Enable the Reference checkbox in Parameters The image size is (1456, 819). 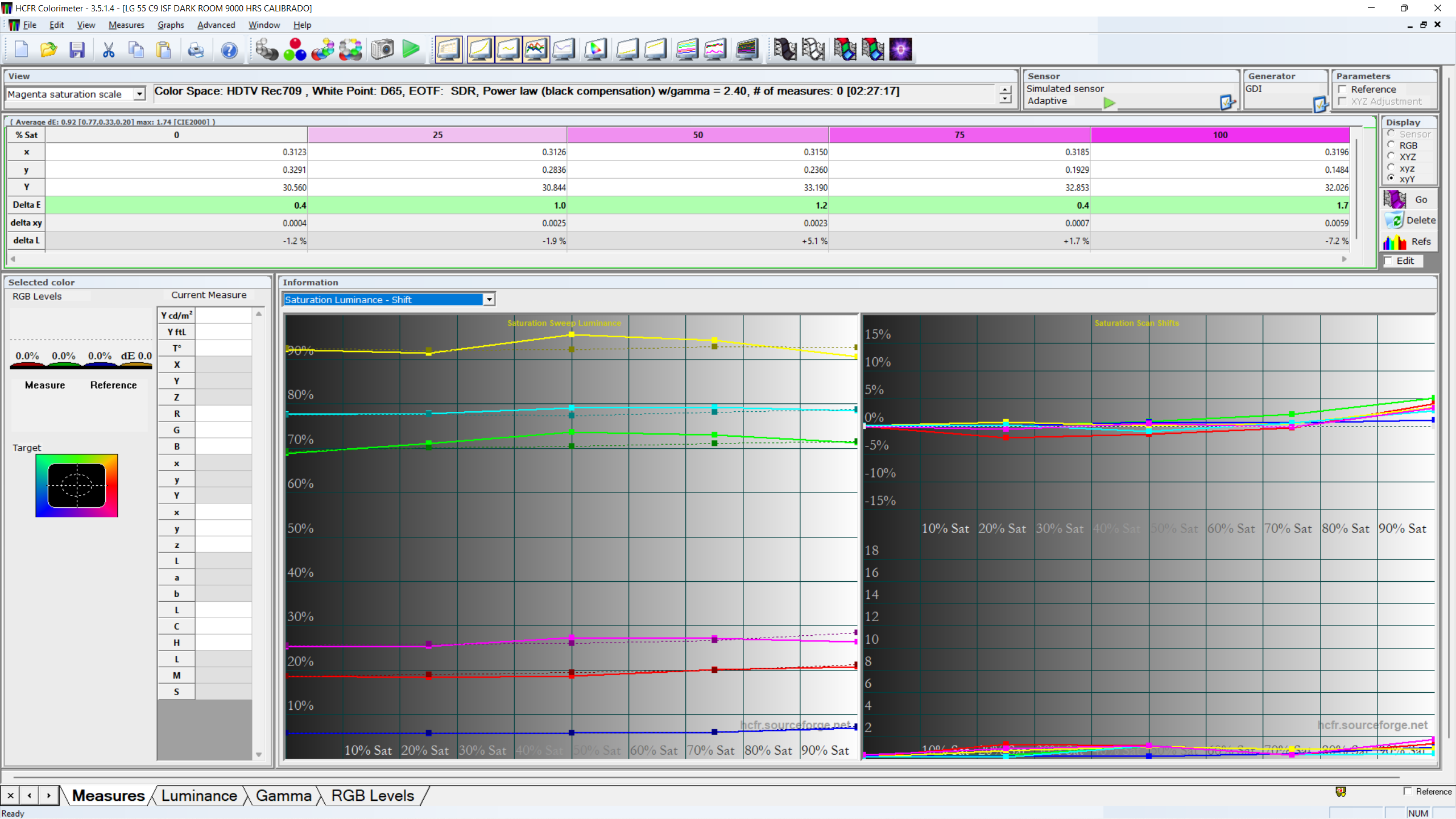[x=1343, y=89]
